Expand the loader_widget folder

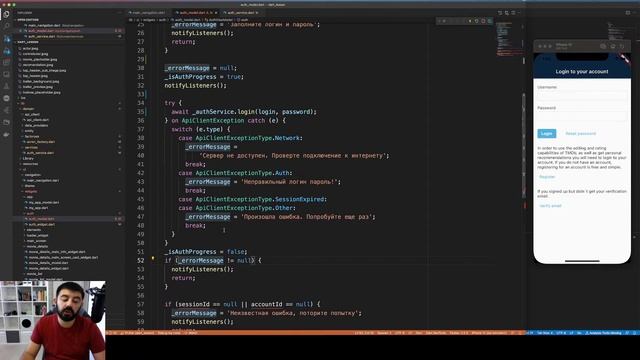pos(37,236)
